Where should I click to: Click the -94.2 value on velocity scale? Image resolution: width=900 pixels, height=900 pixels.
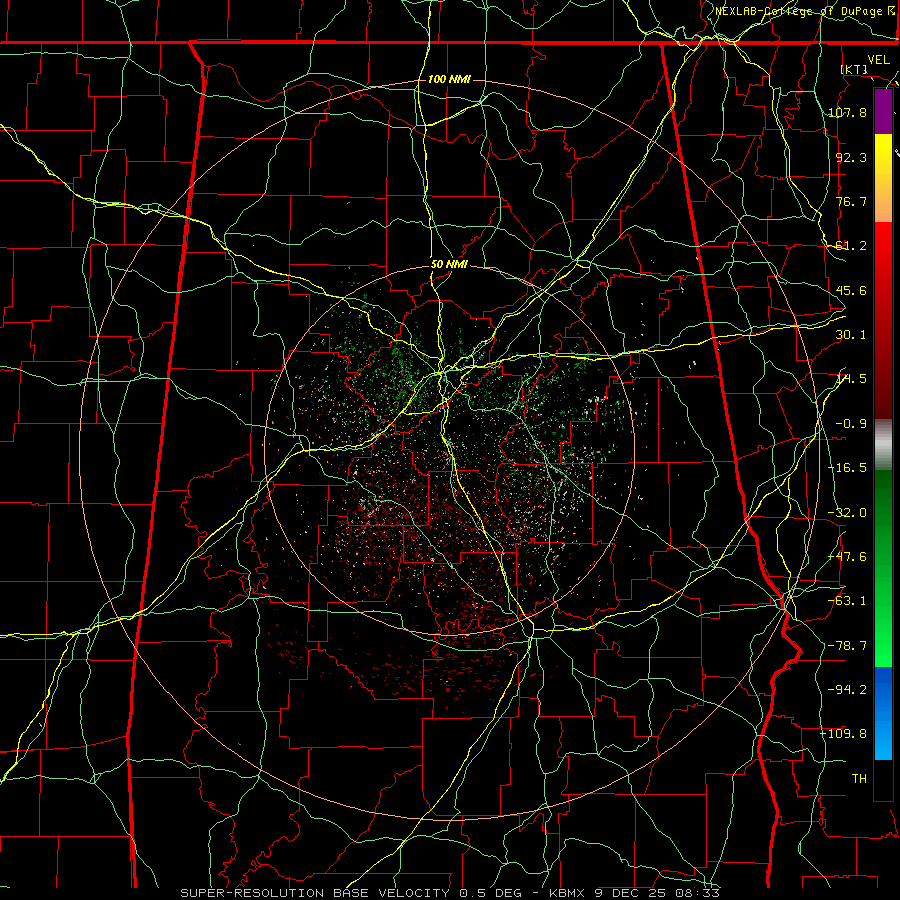[x=848, y=690]
